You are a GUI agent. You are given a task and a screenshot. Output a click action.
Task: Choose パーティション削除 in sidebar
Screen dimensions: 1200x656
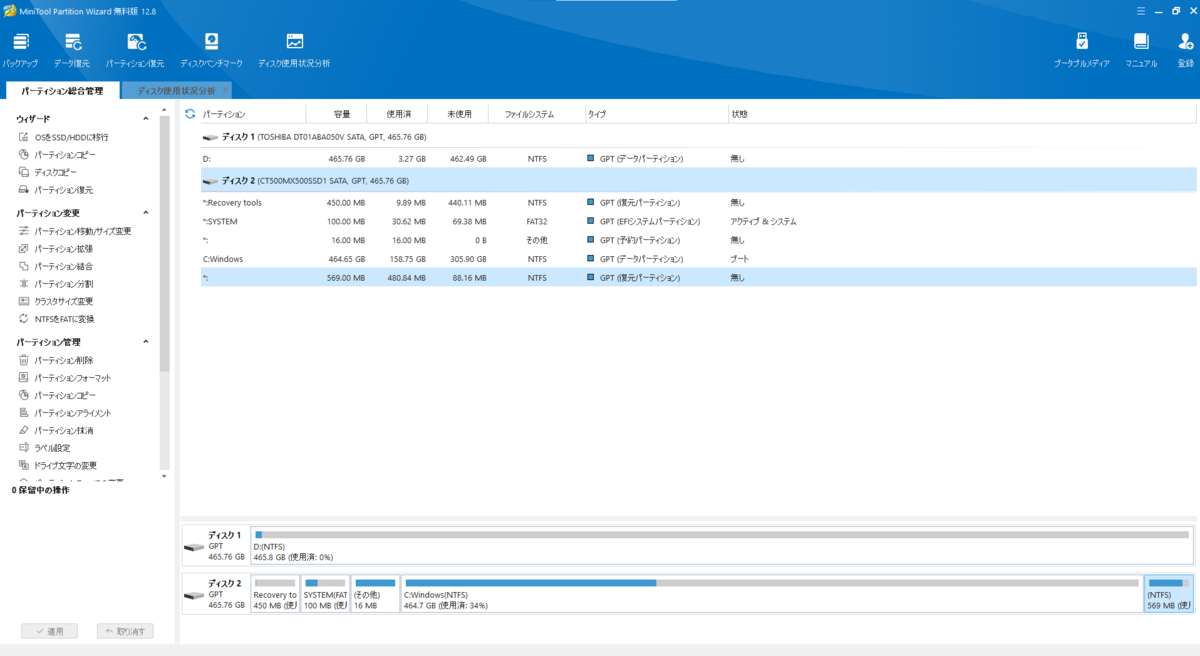(55, 360)
